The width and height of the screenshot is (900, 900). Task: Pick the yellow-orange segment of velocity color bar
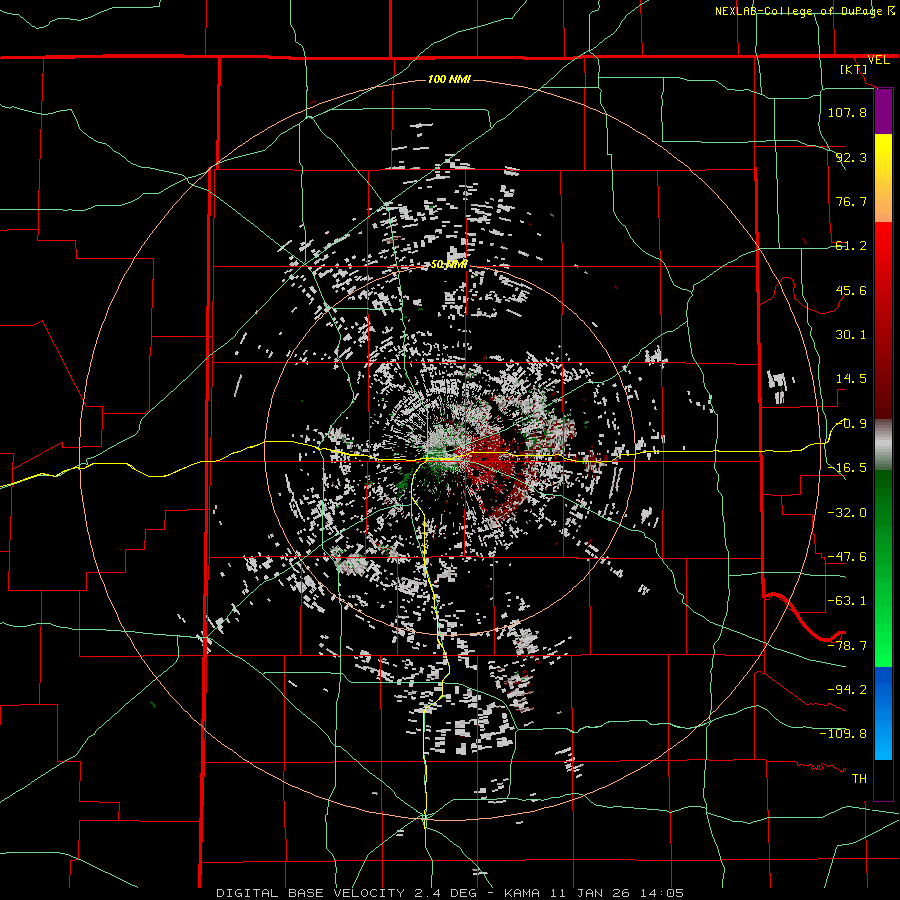point(883,178)
